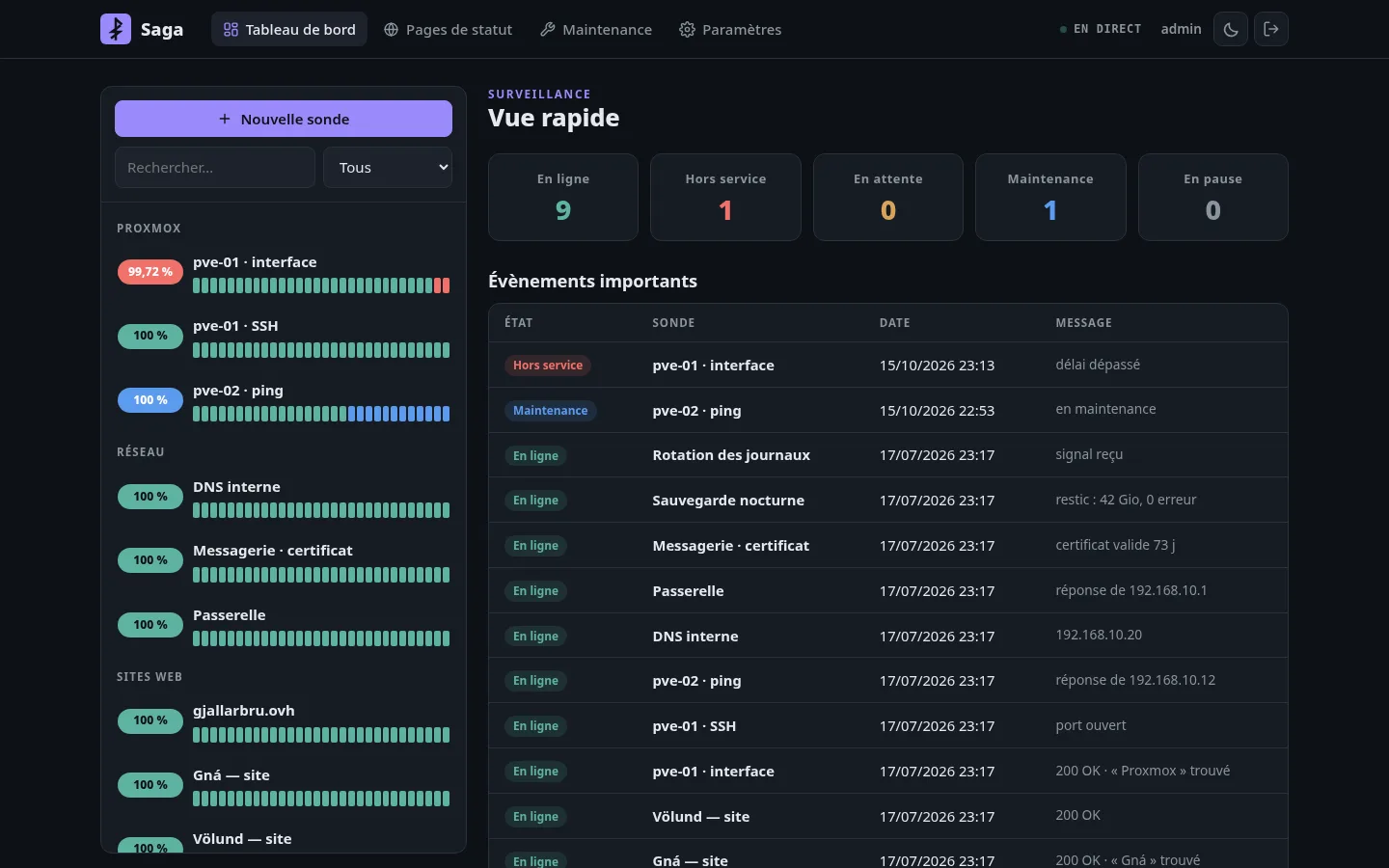Click the 99,72 % uptime badge
The width and height of the screenshot is (1389, 868).
pyautogui.click(x=150, y=272)
